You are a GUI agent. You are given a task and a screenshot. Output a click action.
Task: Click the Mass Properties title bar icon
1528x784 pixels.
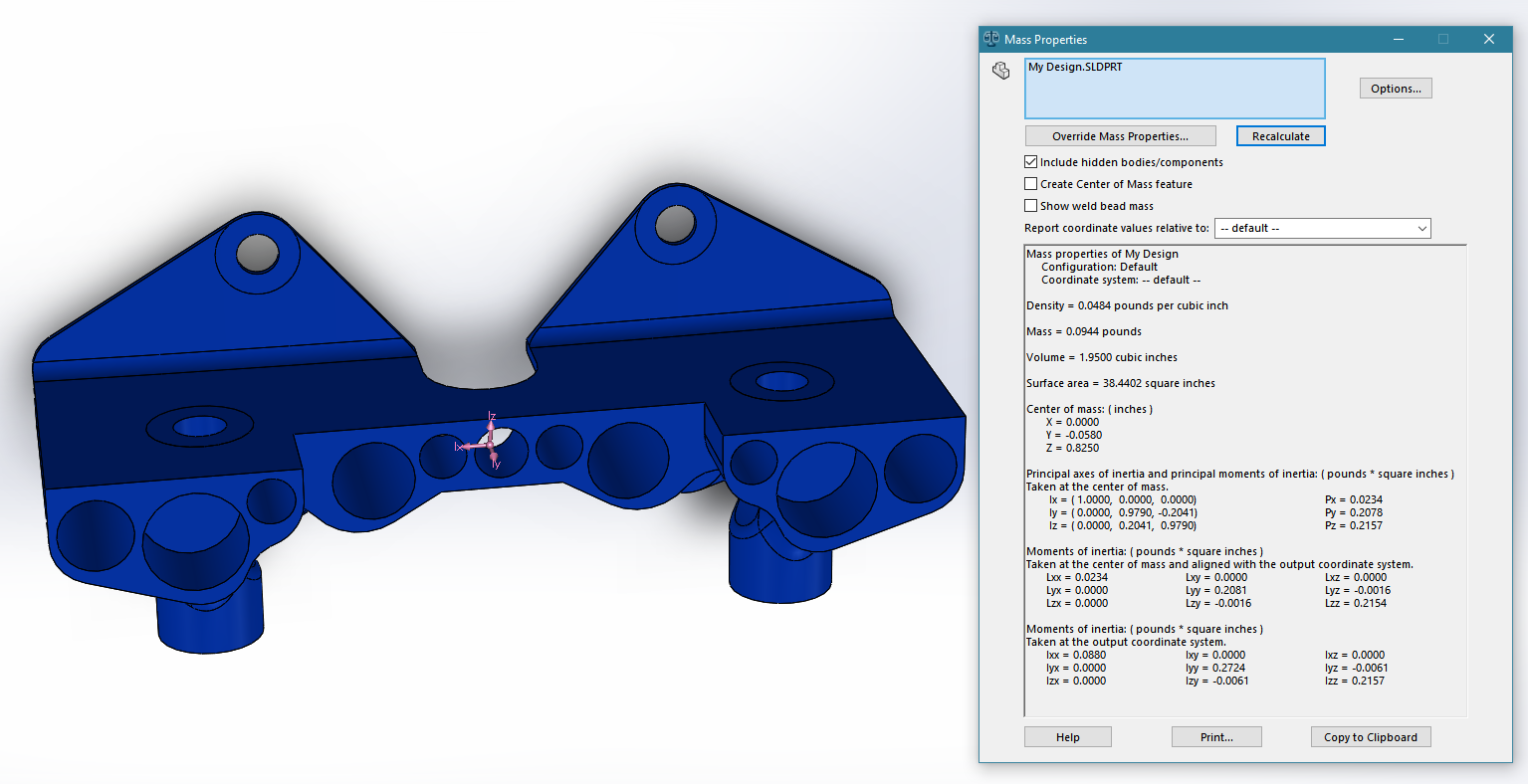tap(991, 39)
